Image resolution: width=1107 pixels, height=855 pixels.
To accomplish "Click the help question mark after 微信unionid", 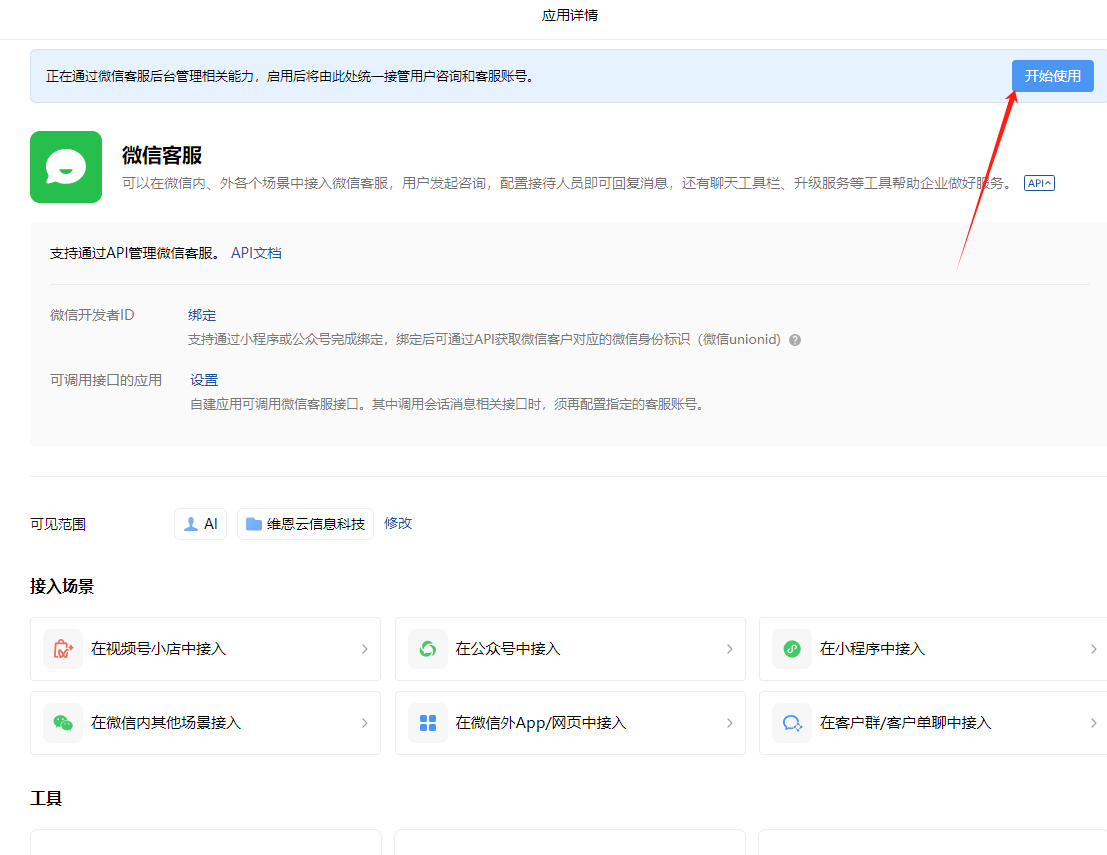I will click(x=795, y=340).
